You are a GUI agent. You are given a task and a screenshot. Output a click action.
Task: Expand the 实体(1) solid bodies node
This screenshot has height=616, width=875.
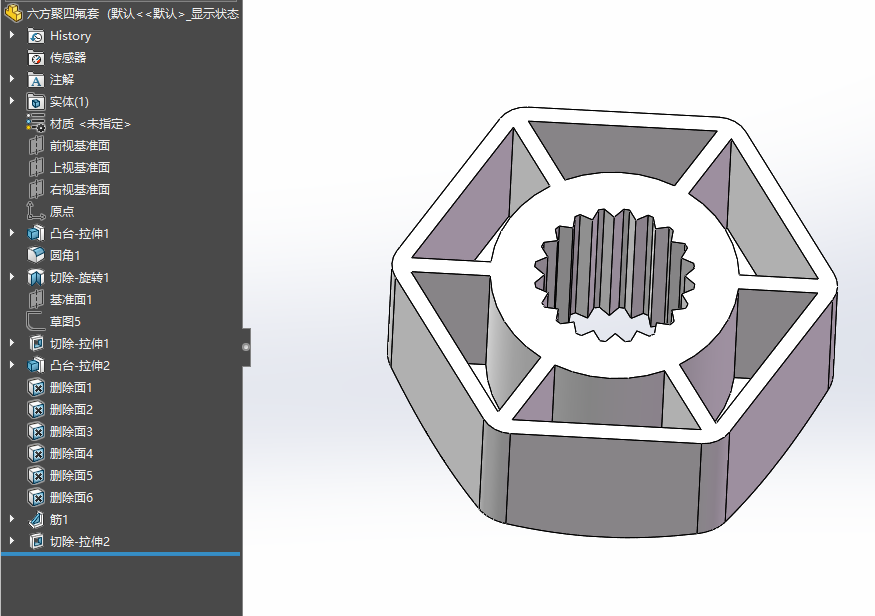12,101
